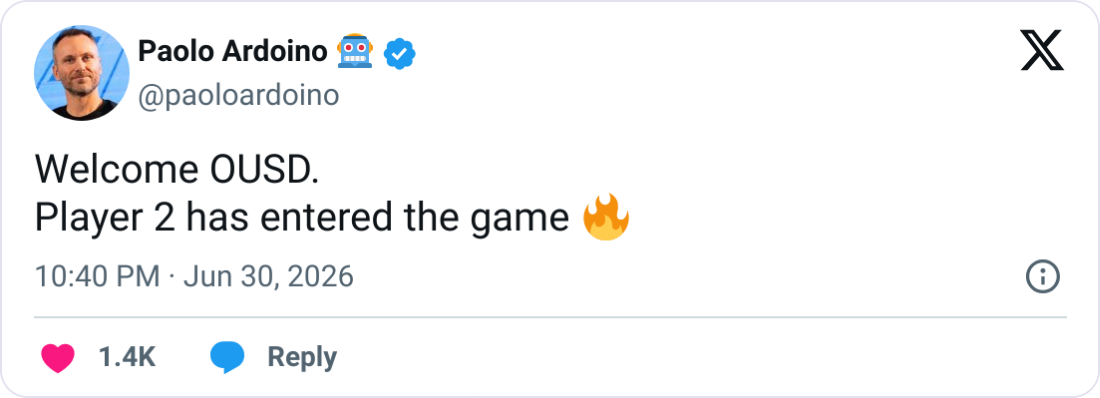The height and width of the screenshot is (398, 1100).
Task: Like the tweet with the pink heart
Action: (58, 358)
